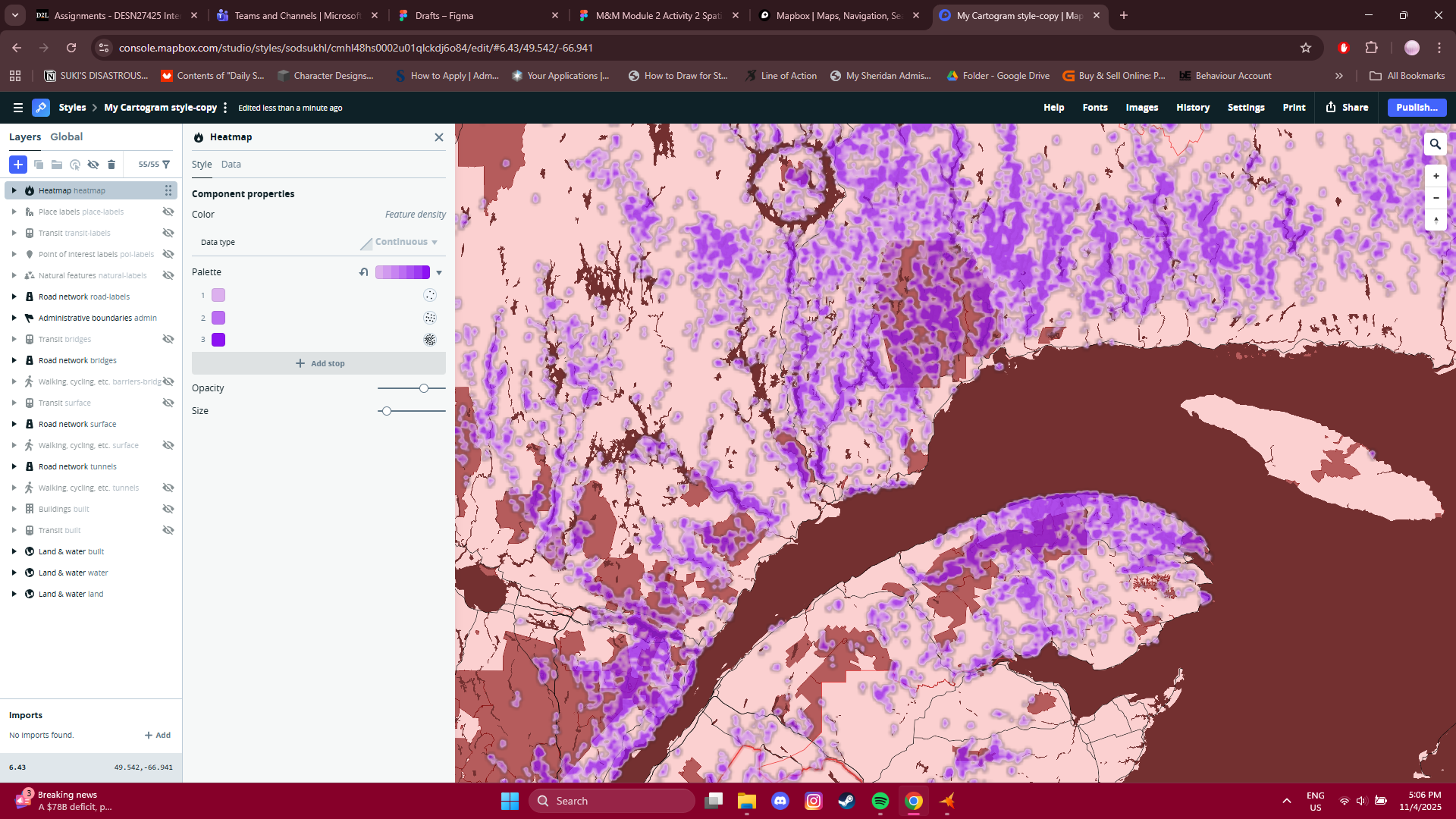Click the palette undo/reset arrow icon
This screenshot has width=1456, height=819.
364,272
